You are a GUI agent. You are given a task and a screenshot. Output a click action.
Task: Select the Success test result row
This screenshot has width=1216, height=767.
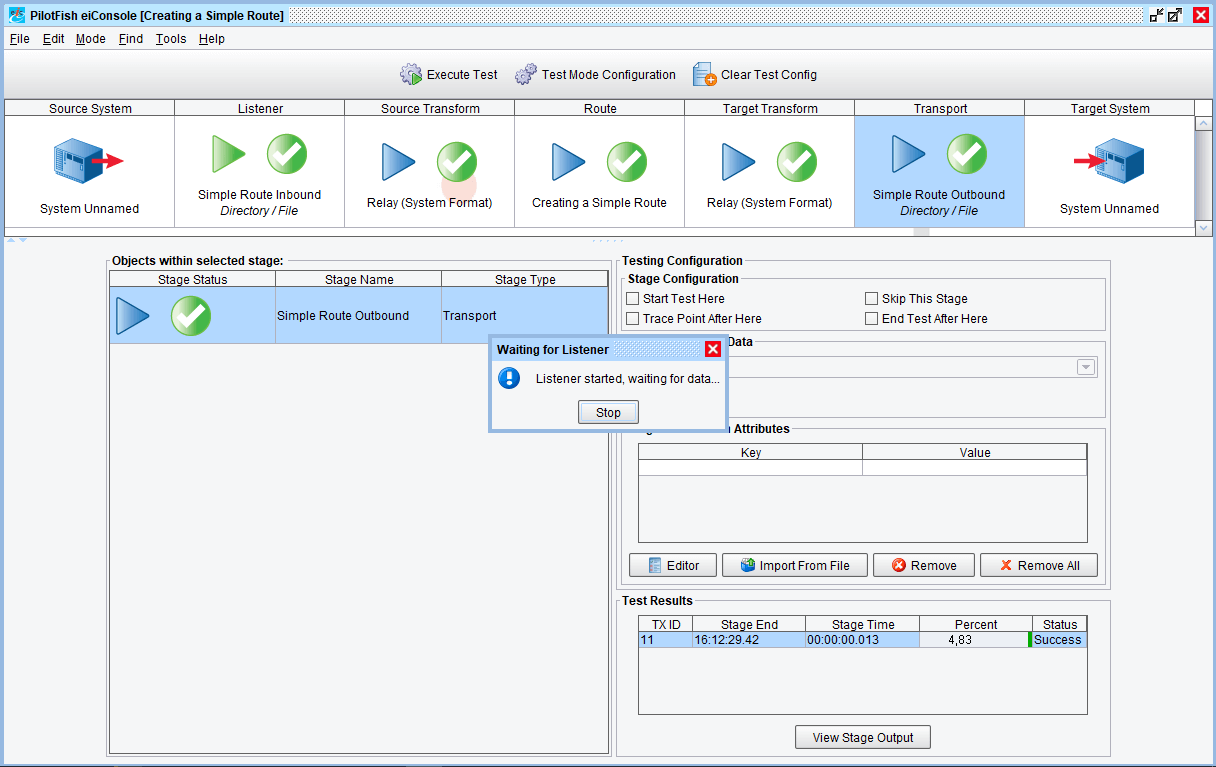point(862,640)
